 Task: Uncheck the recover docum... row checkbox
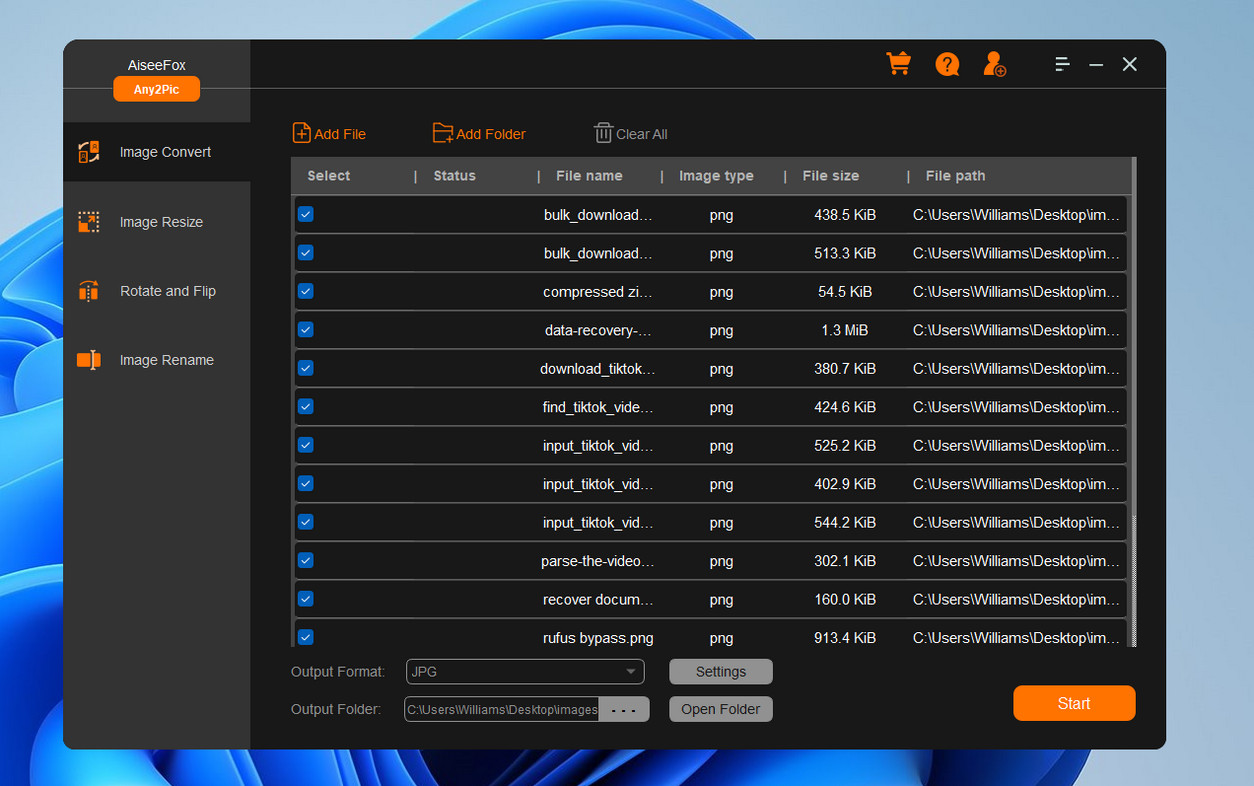pos(306,599)
